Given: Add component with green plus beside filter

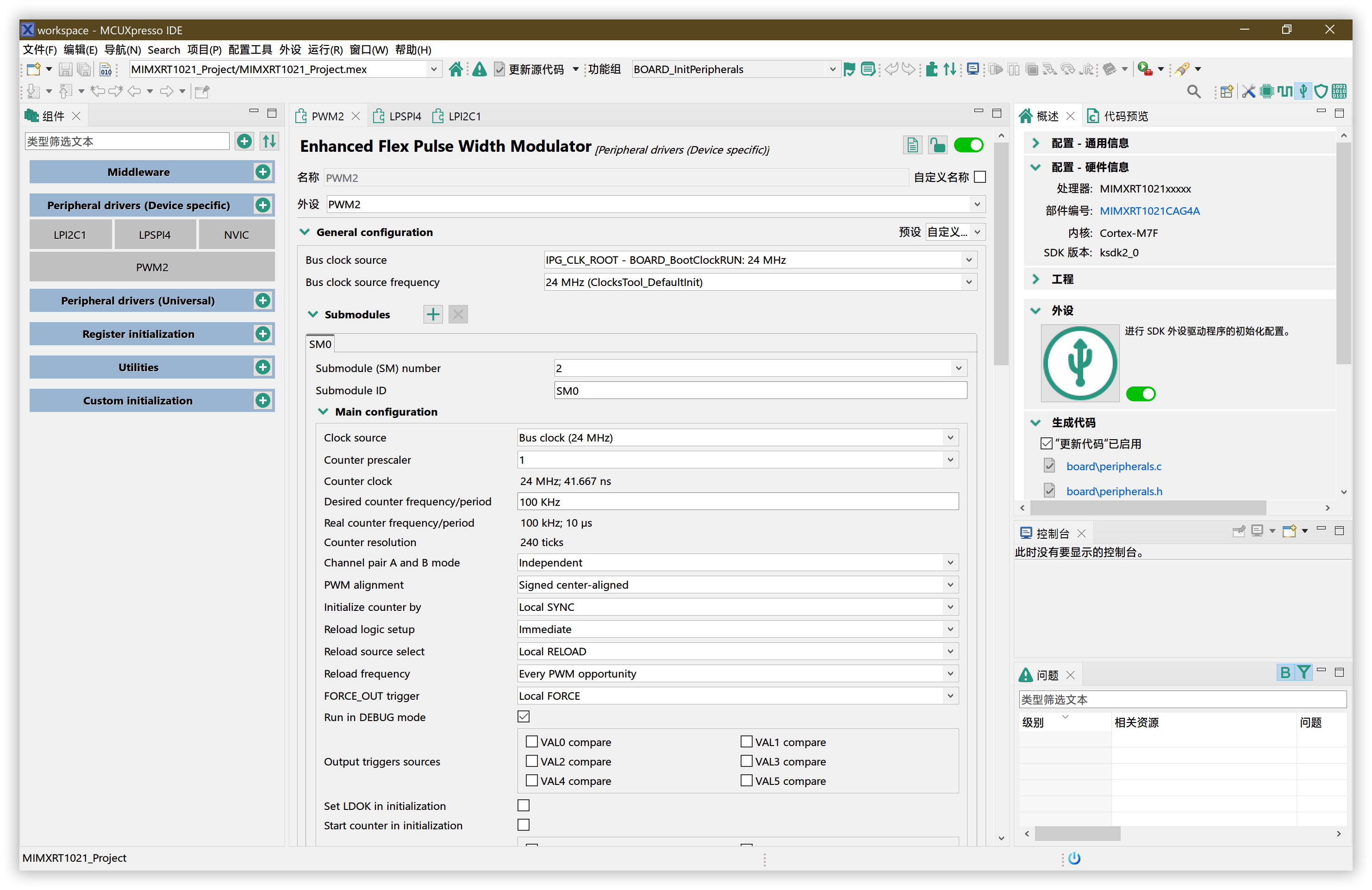Looking at the screenshot, I should (244, 141).
